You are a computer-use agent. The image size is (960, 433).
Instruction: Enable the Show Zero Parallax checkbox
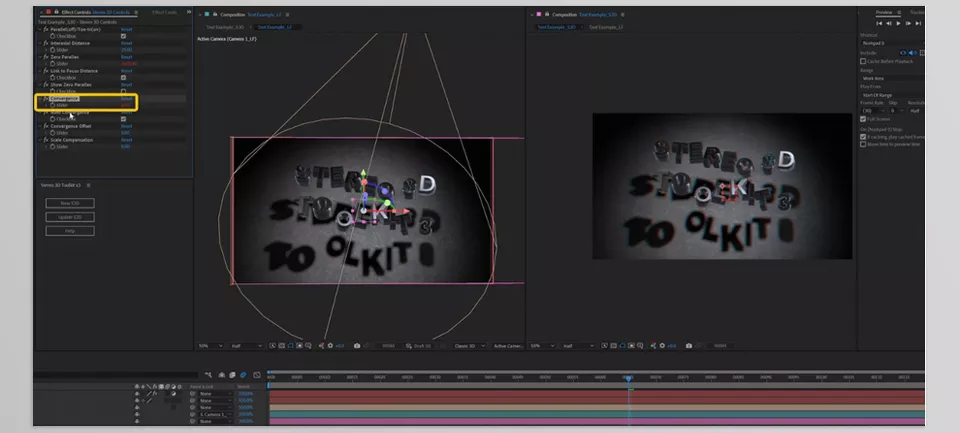pos(124,91)
